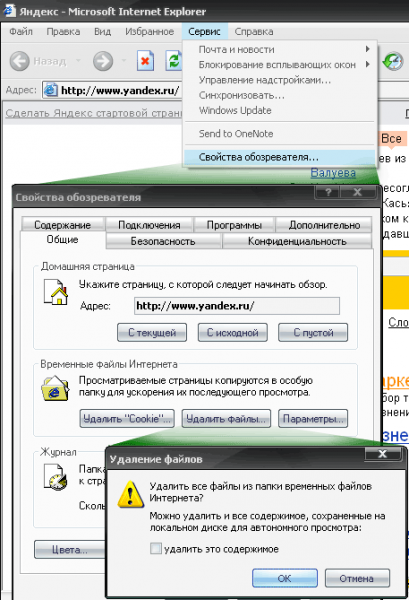Switch to the Безопасность tab
Image resolution: width=409 pixels, height=600 pixels.
click(163, 241)
